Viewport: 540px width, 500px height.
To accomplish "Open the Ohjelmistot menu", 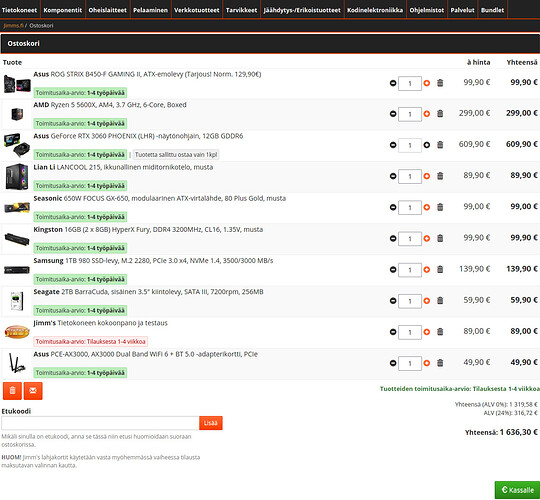I will pyautogui.click(x=427, y=10).
